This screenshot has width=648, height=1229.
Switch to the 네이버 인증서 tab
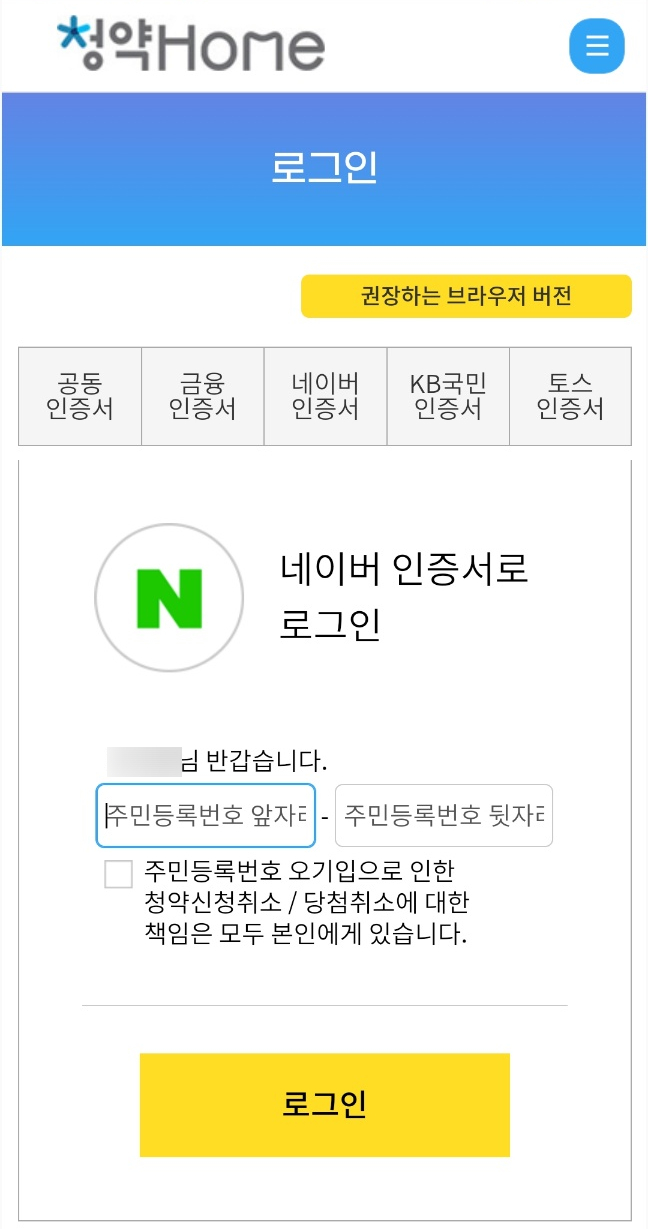pyautogui.click(x=326, y=396)
